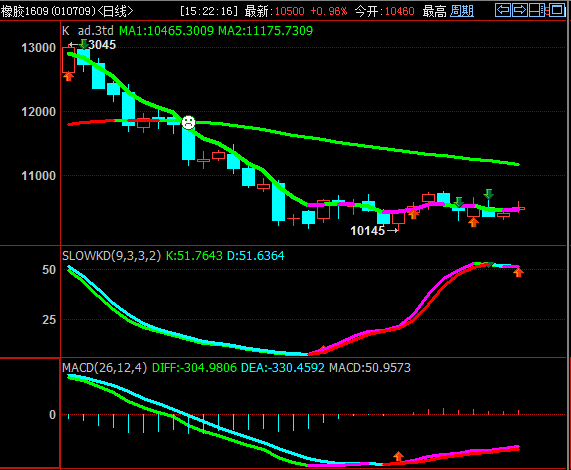
Task: Click the SLOWKD(9,3,3,2) indicator label
Action: coord(111,256)
